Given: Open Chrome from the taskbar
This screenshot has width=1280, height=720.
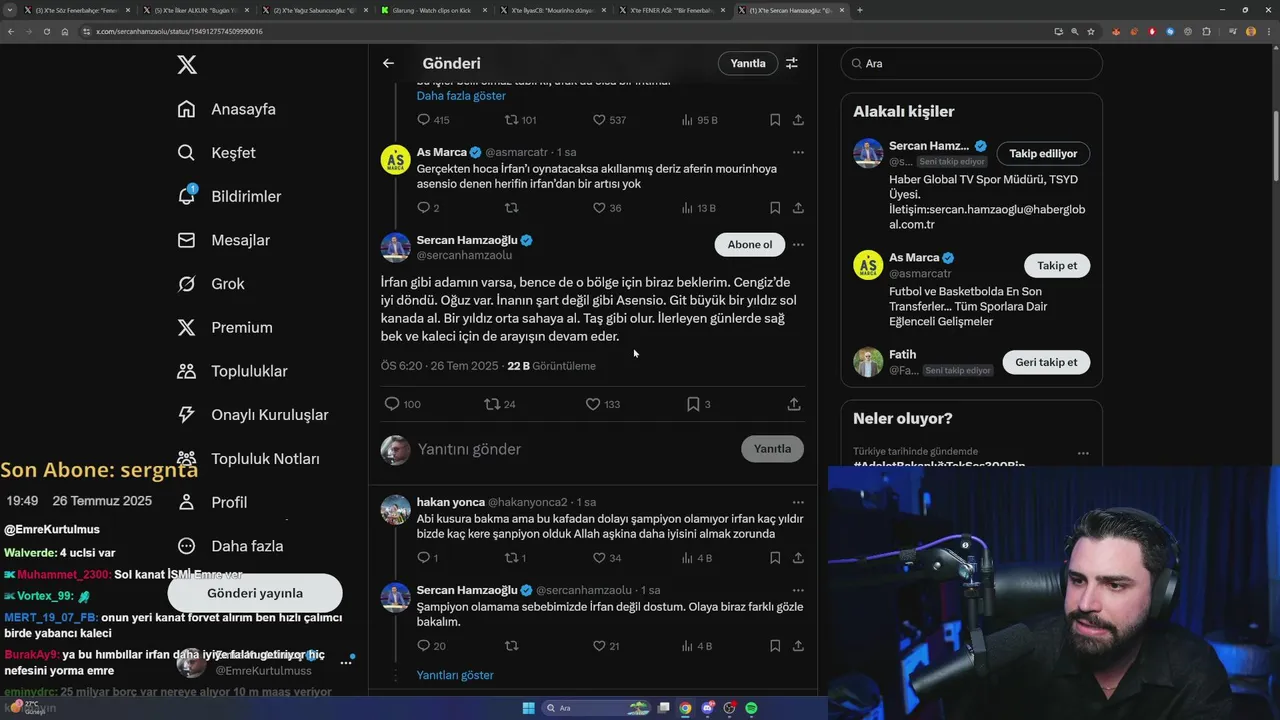Looking at the screenshot, I should [685, 708].
